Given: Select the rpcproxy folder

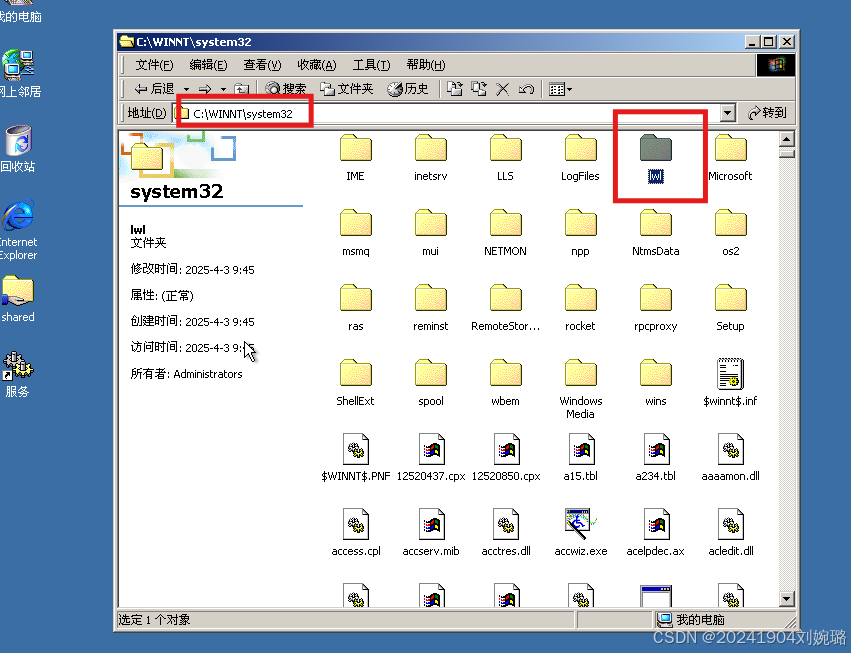Looking at the screenshot, I should point(656,307).
